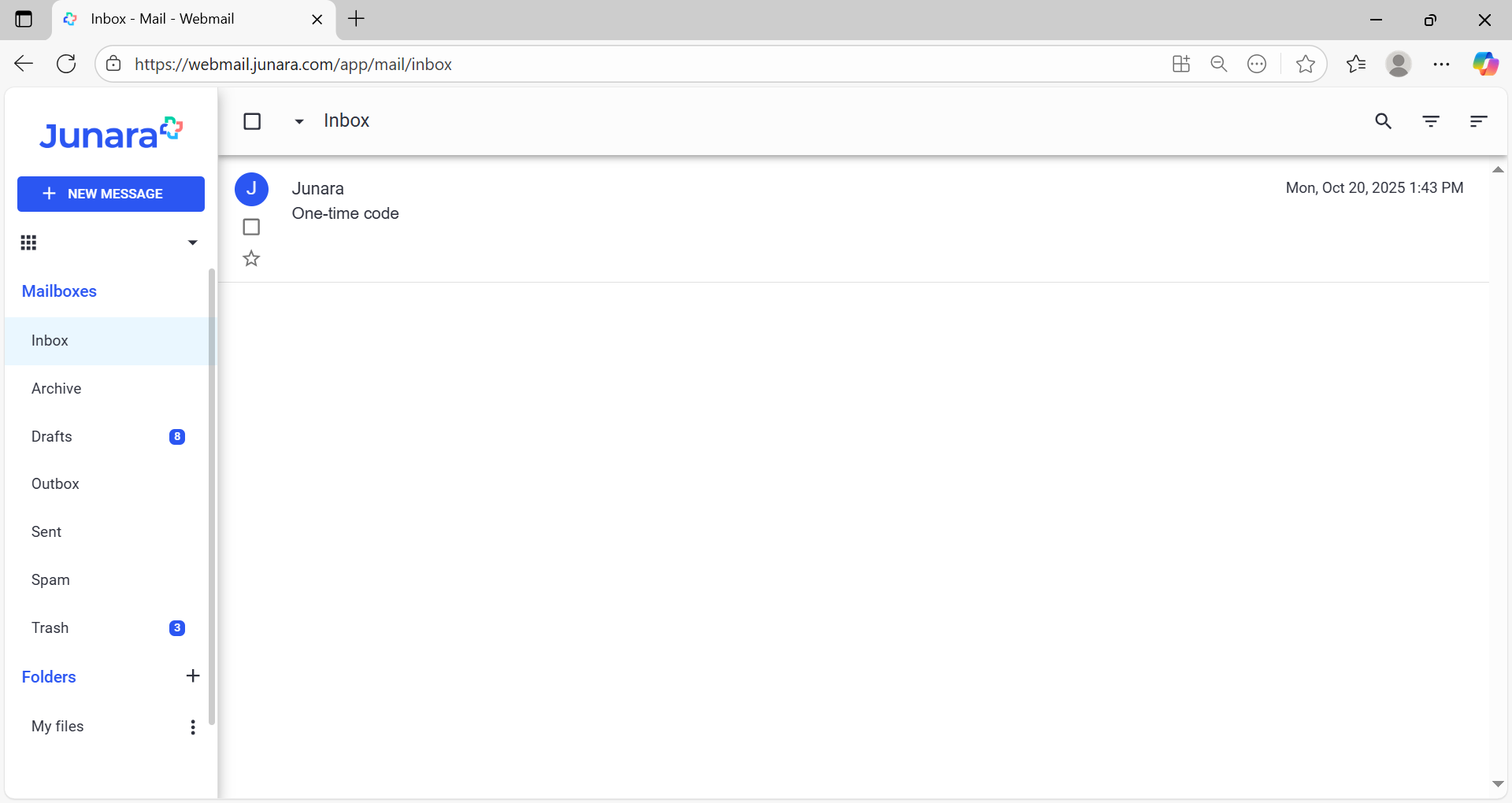Reload the webmail page
The height and width of the screenshot is (803, 1512).
(x=67, y=64)
